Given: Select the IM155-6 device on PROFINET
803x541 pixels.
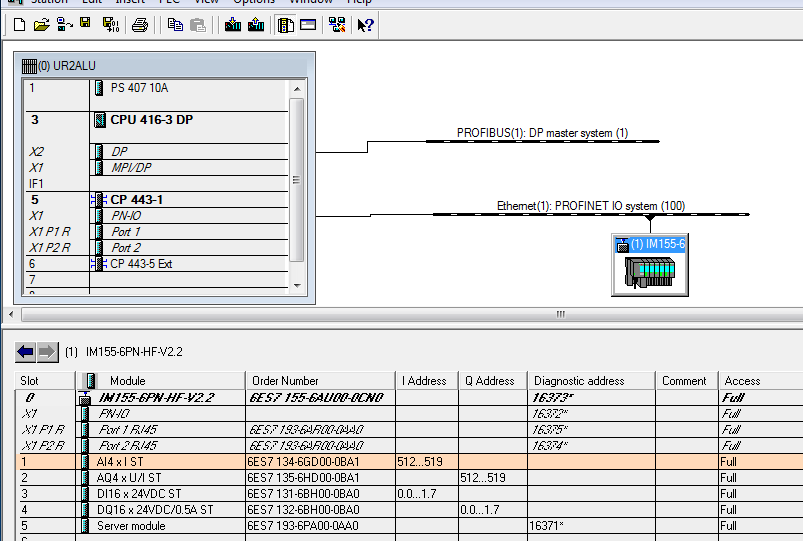Looking at the screenshot, I should (649, 265).
